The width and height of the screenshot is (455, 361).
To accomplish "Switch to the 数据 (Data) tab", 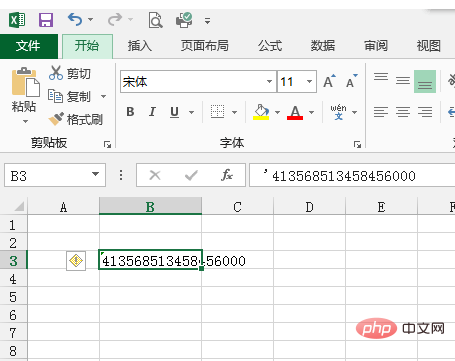I will [x=323, y=46].
